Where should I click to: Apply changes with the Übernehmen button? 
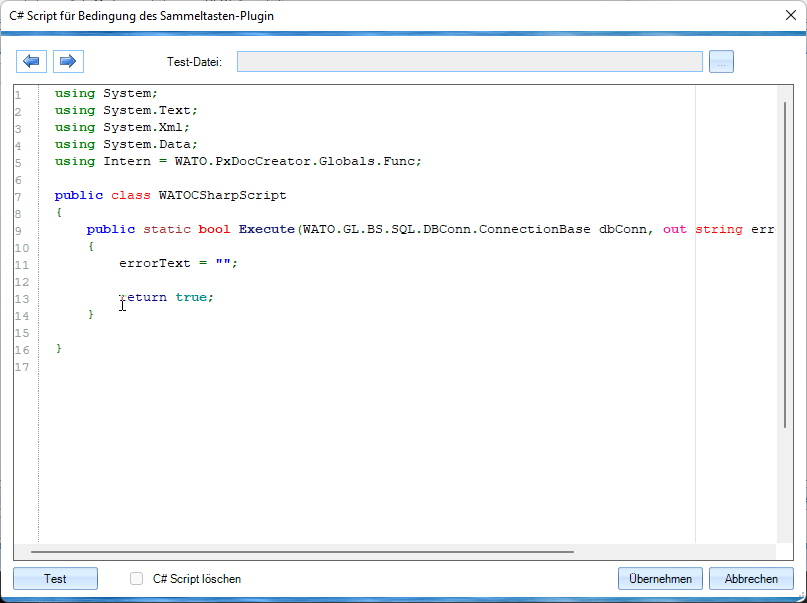point(660,579)
